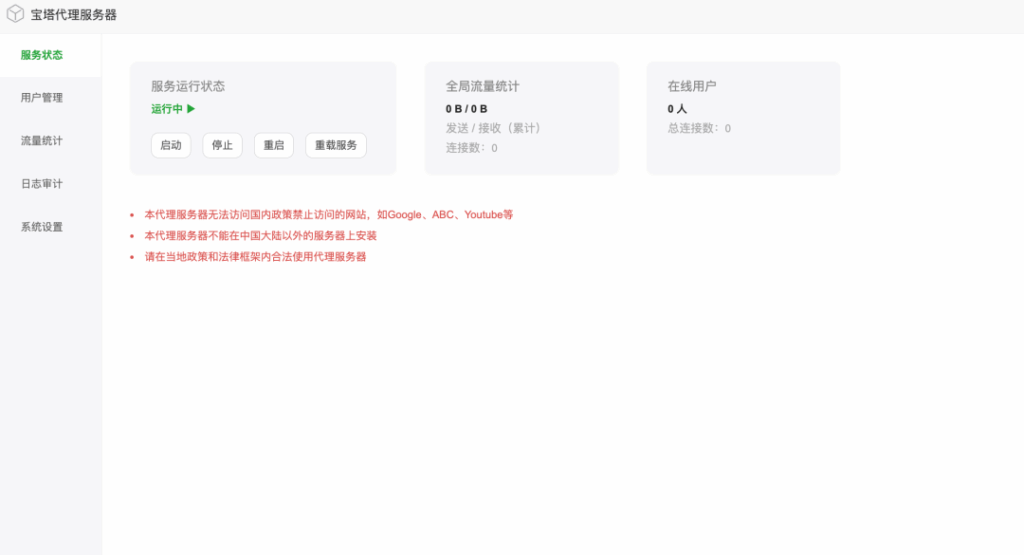This screenshot has width=1024, height=555.
Task: Click the 宝塔代理服务器 title text
Action: (74, 15)
